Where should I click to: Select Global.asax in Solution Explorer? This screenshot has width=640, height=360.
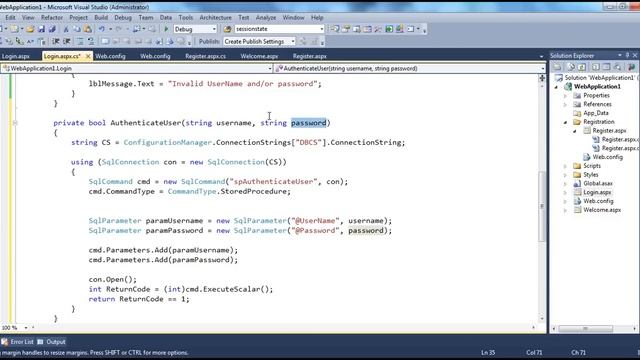598,184
